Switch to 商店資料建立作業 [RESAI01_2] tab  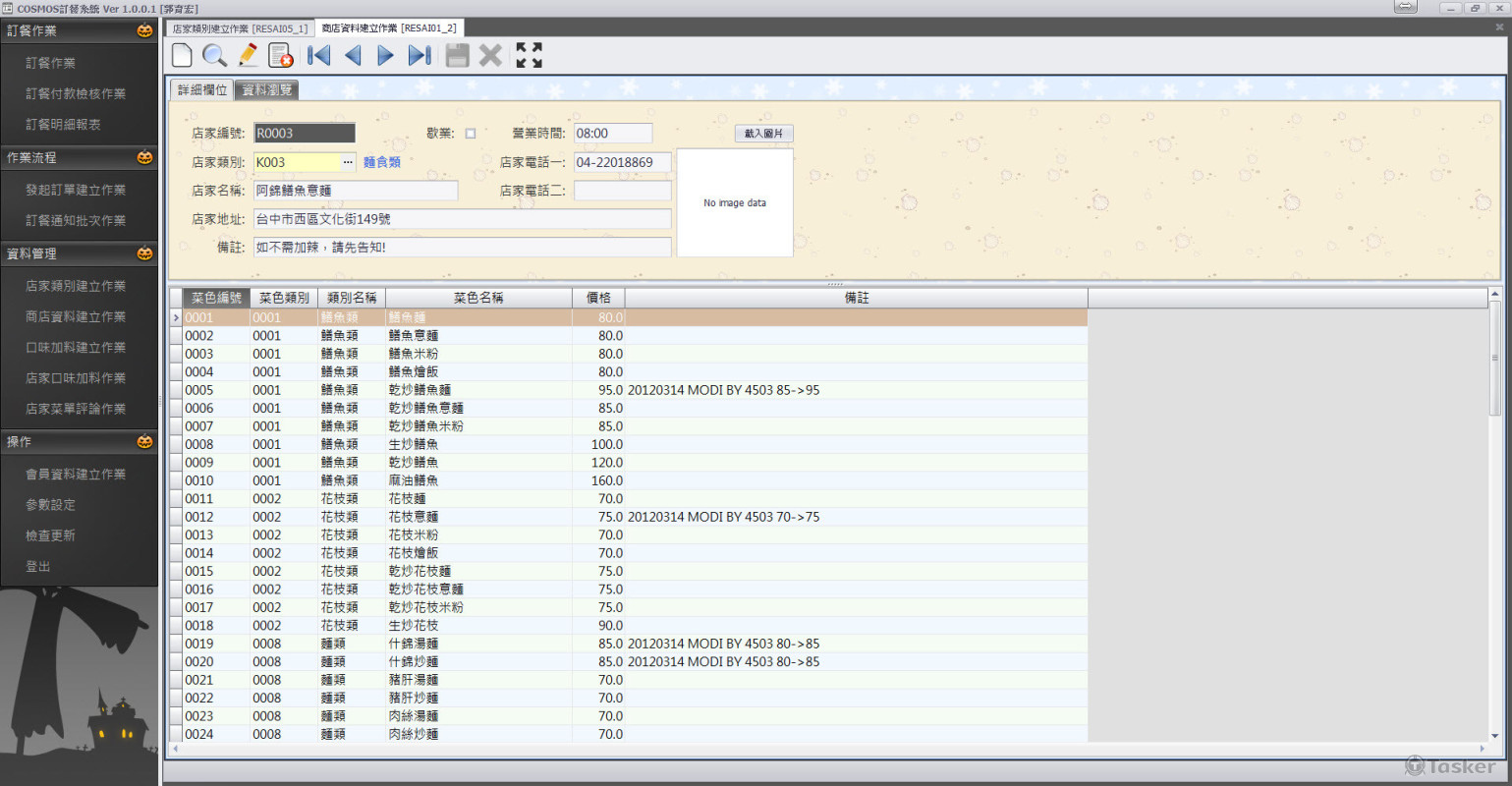tap(388, 28)
